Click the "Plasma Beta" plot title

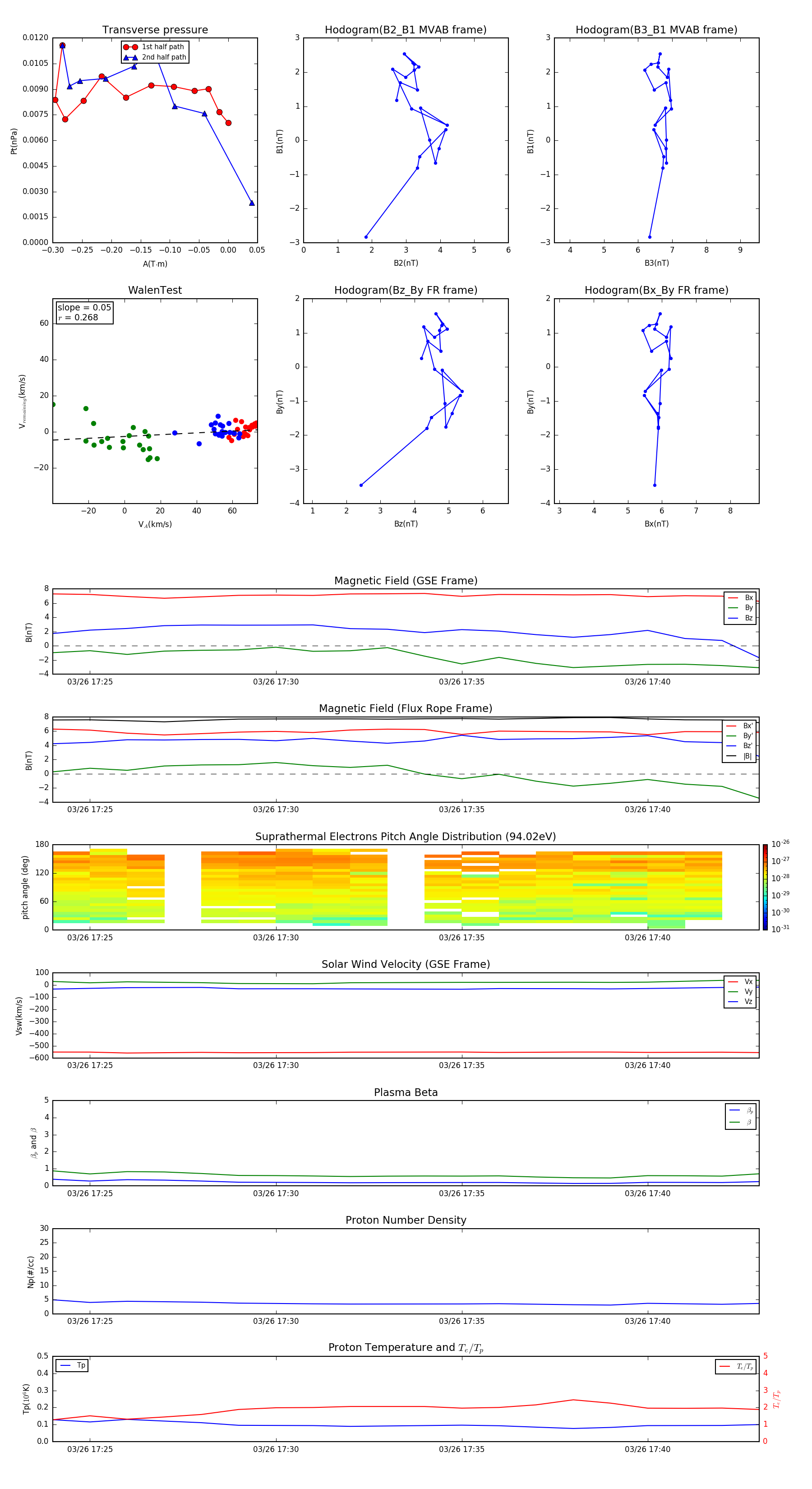(406, 1092)
